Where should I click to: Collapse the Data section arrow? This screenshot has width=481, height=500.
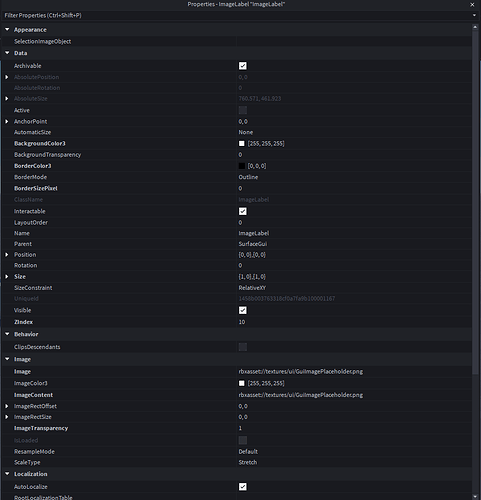click(7, 53)
